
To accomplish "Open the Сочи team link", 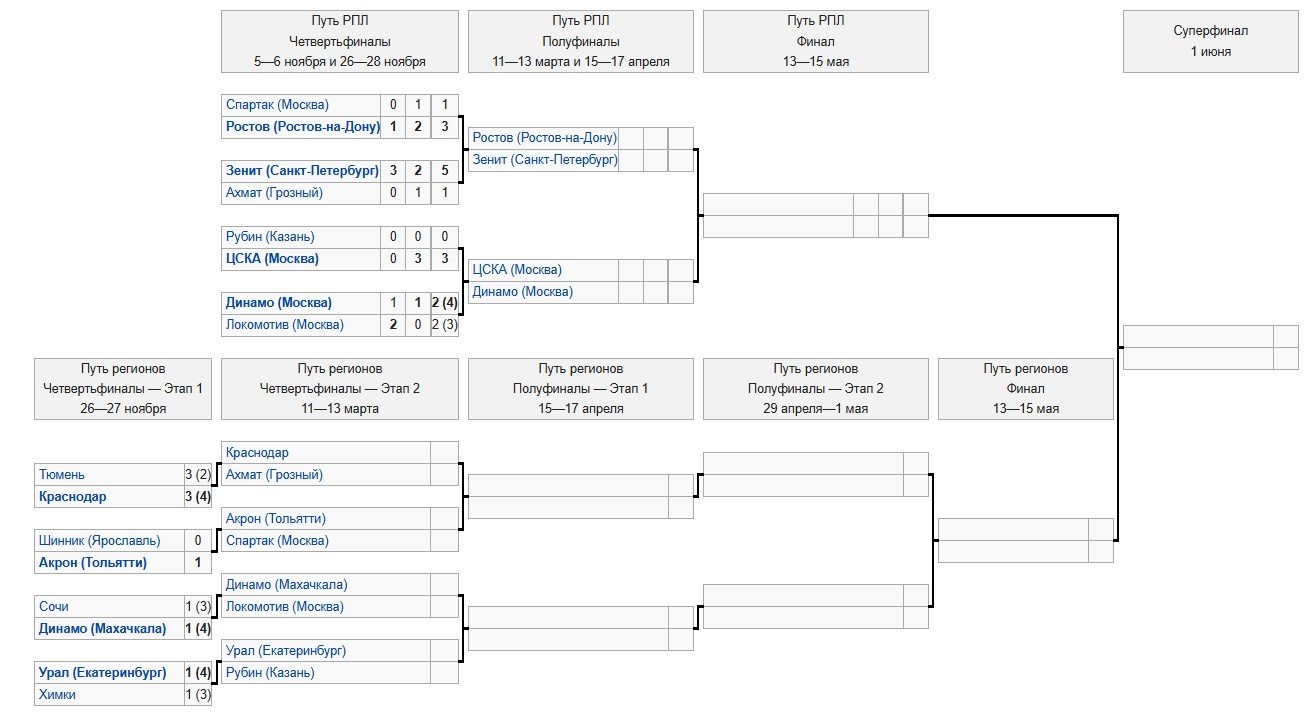I will (54, 606).
